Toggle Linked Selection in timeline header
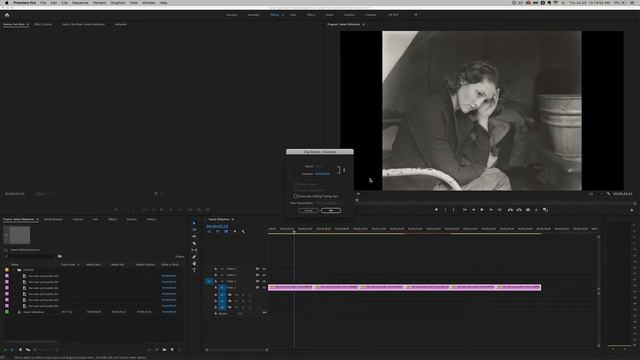The image size is (640, 360). point(226,232)
